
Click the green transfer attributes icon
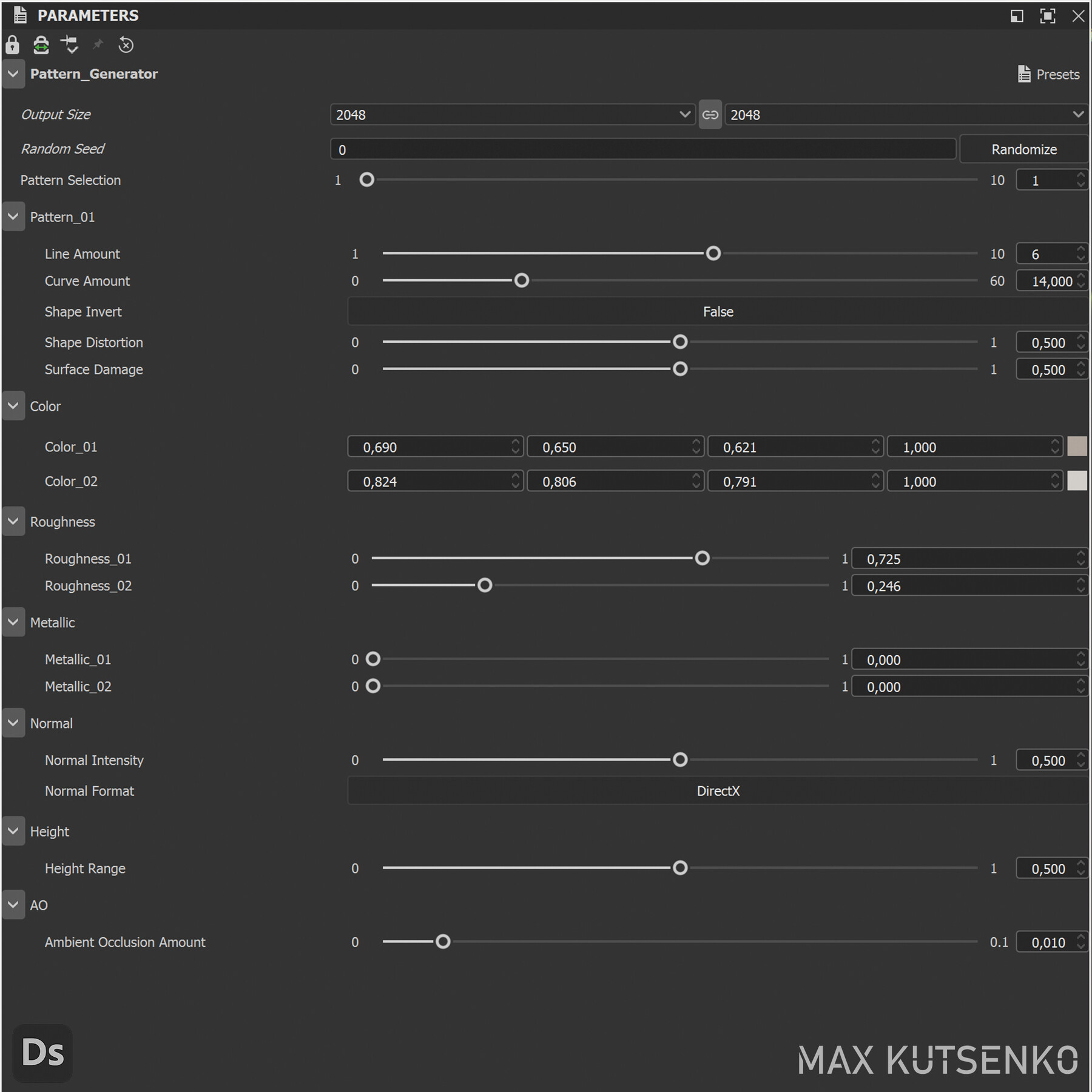(41, 45)
